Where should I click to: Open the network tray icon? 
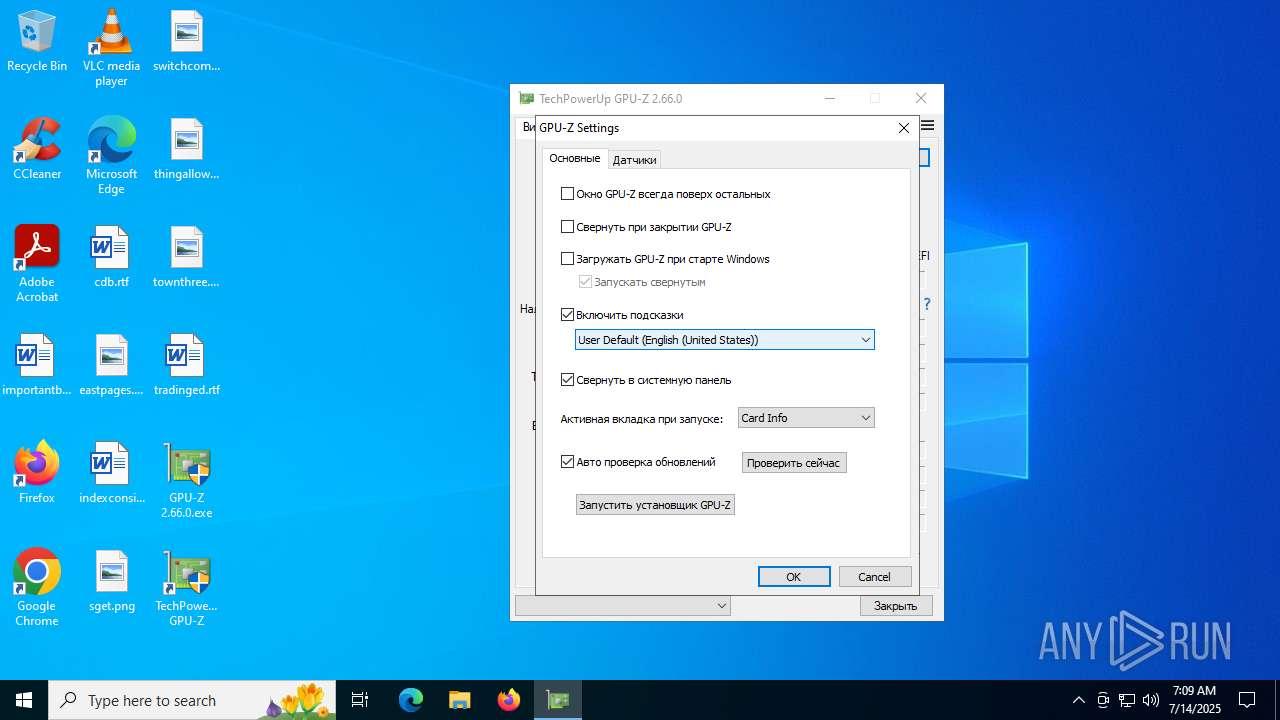pos(1127,700)
